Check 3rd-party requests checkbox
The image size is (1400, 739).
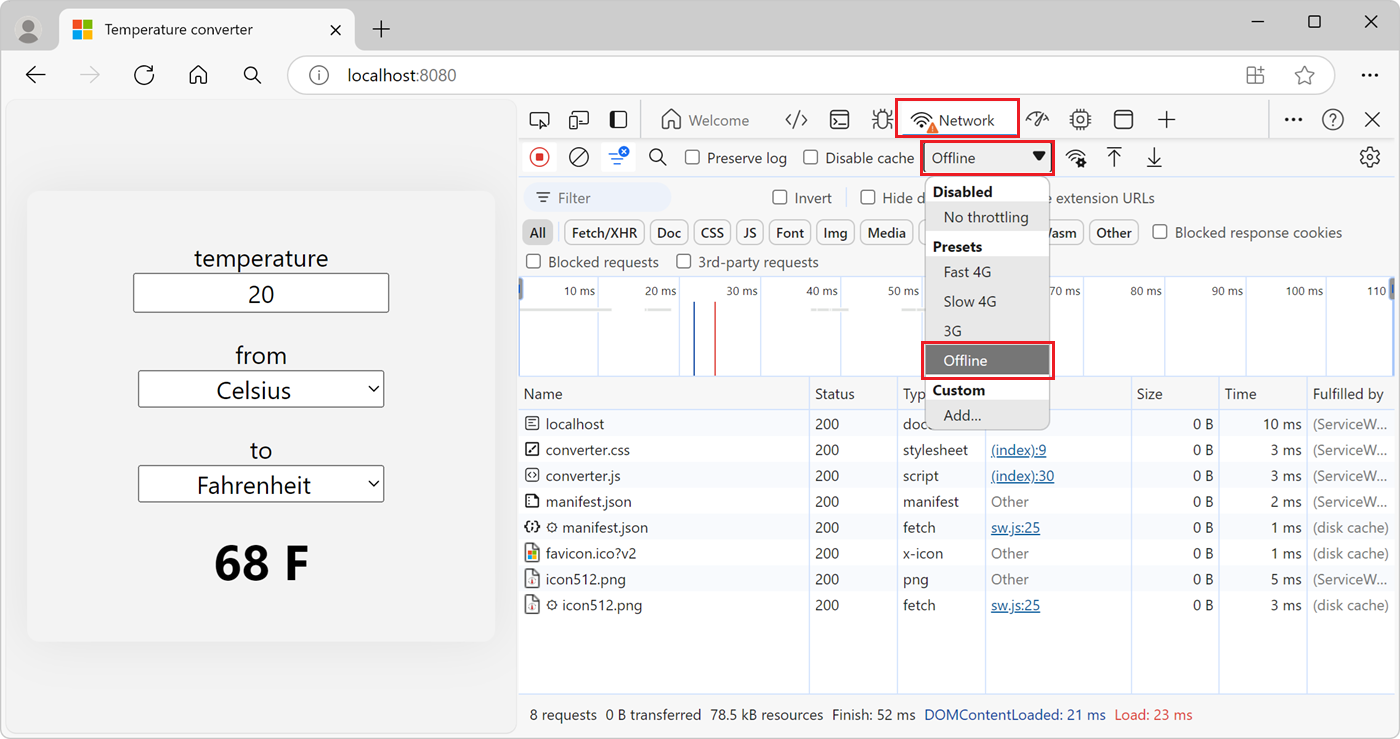684,262
